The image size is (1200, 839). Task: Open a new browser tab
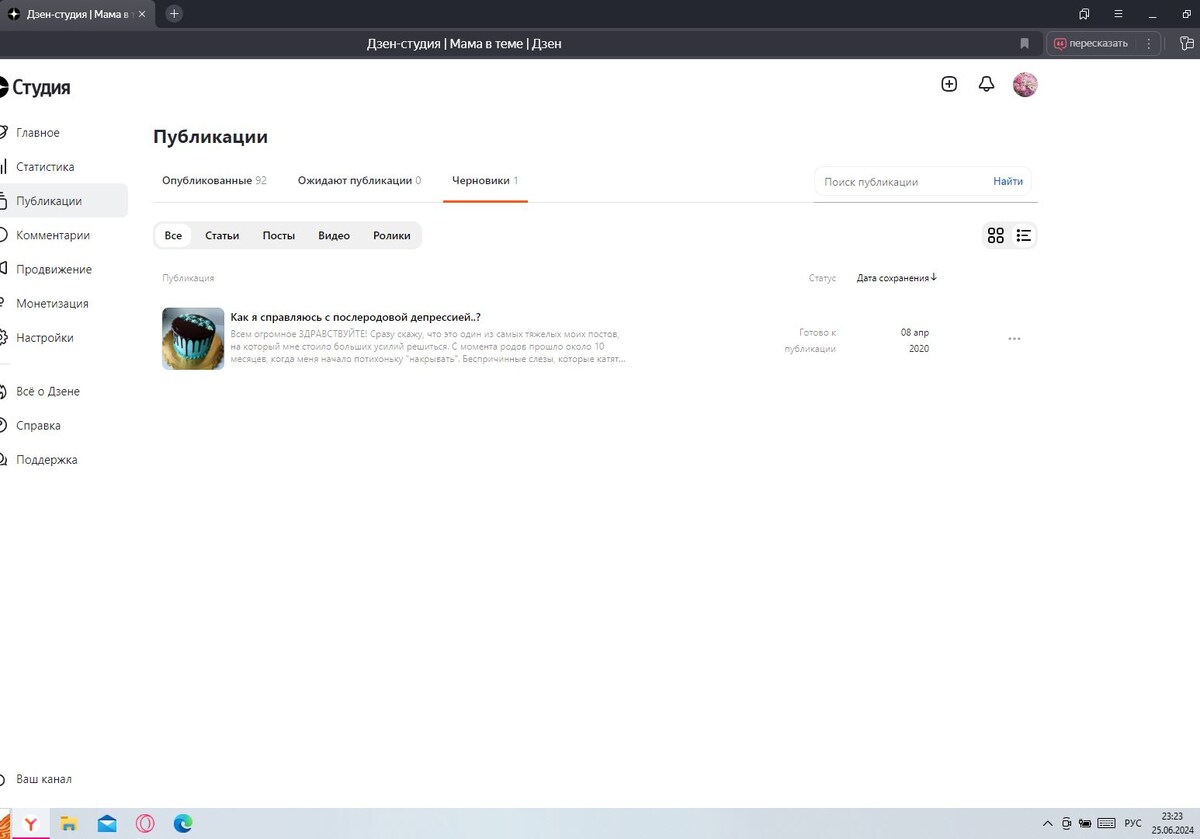pyautogui.click(x=174, y=13)
